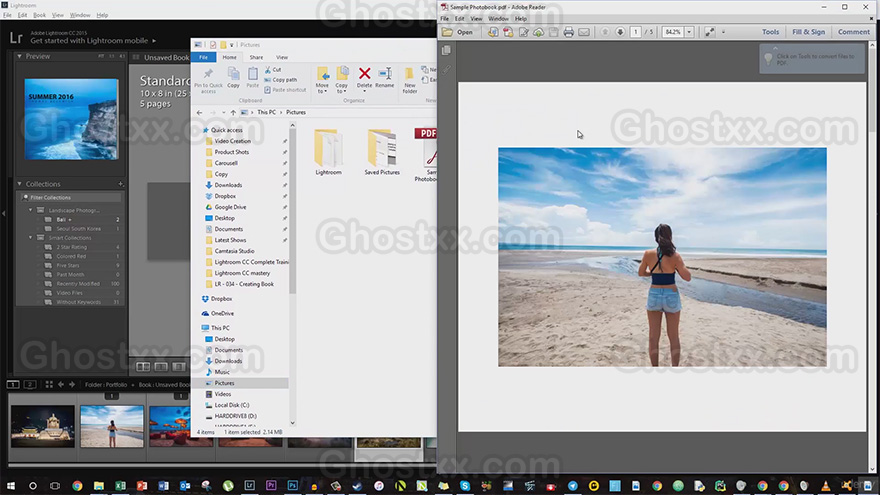Click the Save disk icon in Adobe Reader
This screenshot has height=495, width=880.
pos(553,32)
